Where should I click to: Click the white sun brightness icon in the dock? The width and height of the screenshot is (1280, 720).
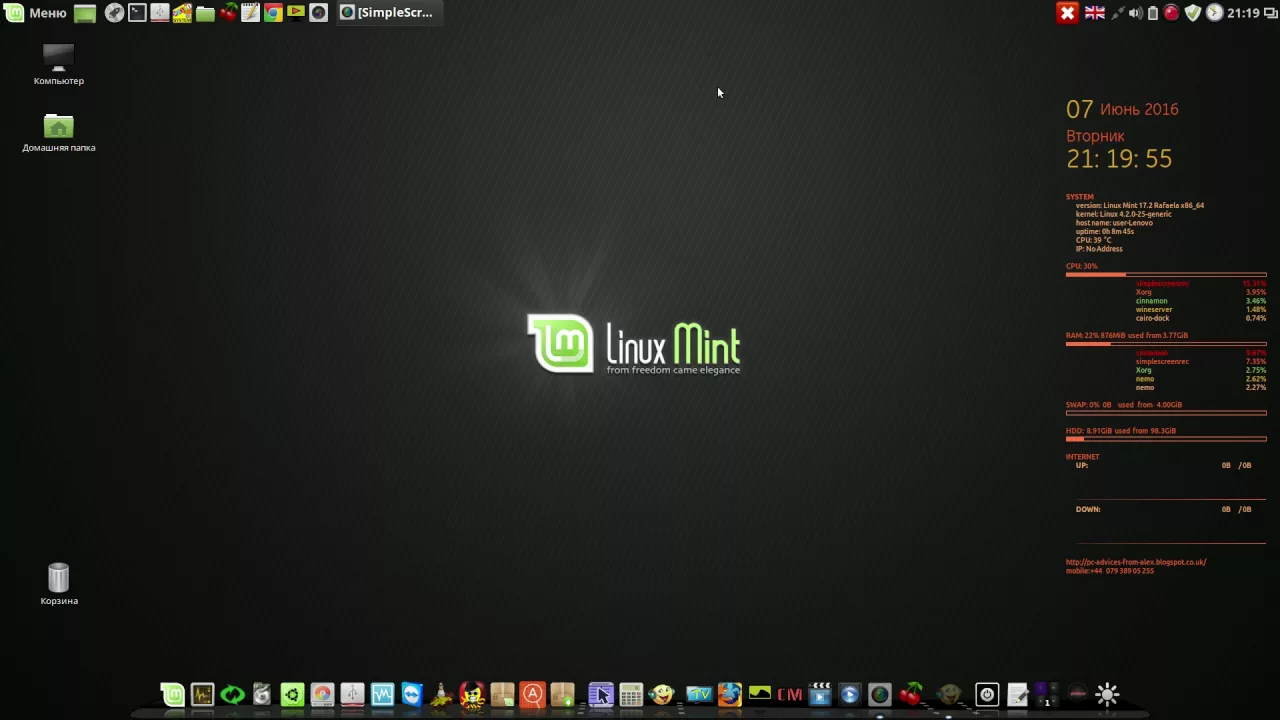pos(1107,694)
